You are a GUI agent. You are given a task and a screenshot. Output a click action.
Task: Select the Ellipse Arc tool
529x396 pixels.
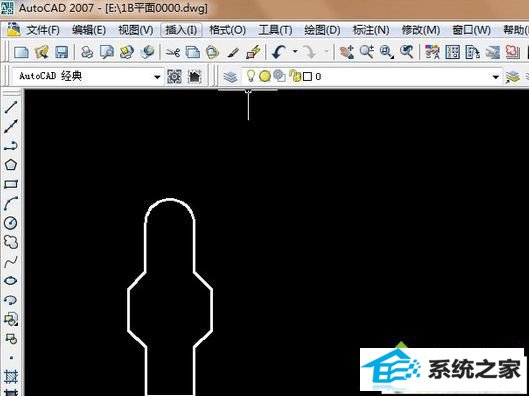[x=11, y=300]
